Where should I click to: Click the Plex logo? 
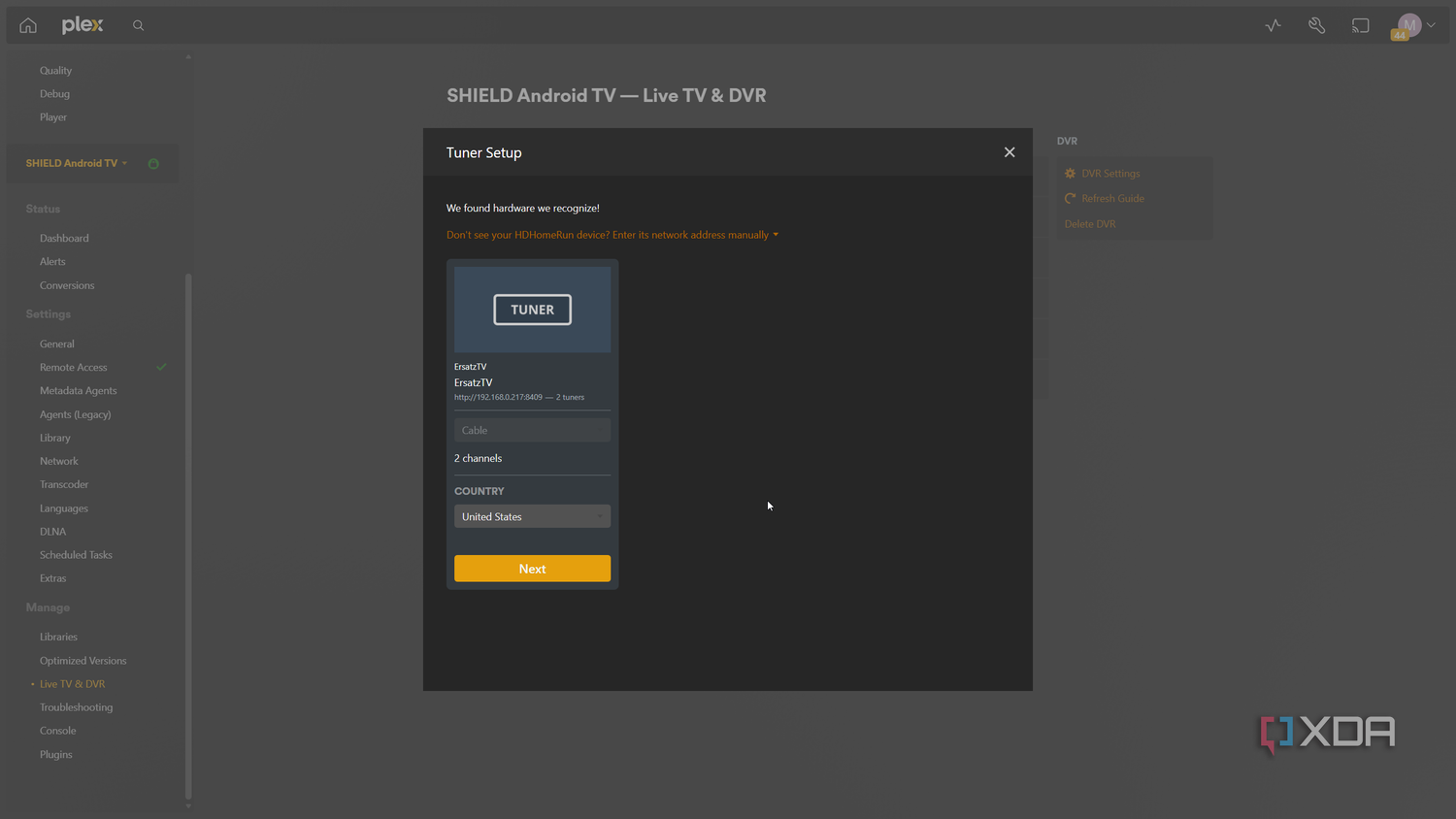[x=83, y=25]
